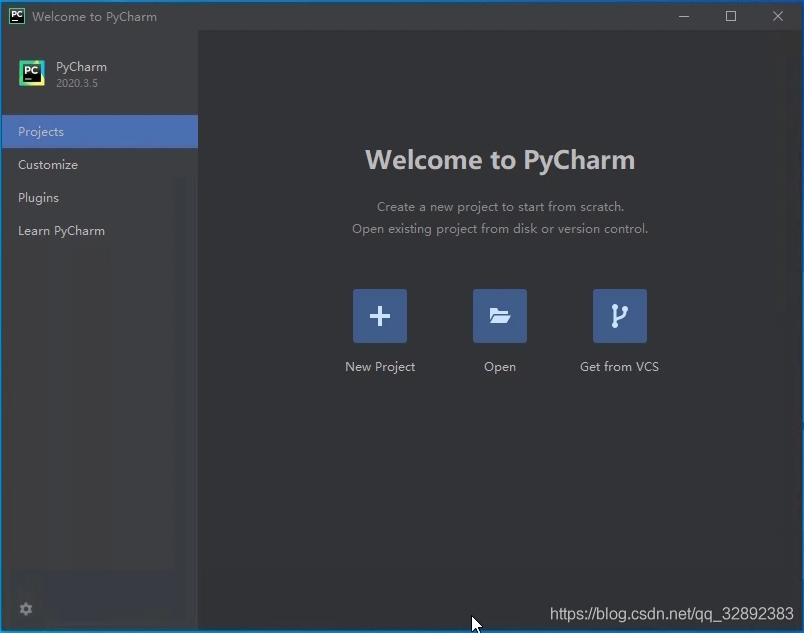This screenshot has height=633, width=804.
Task: Click the 'Open existing project from disk' text
Action: 500,229
